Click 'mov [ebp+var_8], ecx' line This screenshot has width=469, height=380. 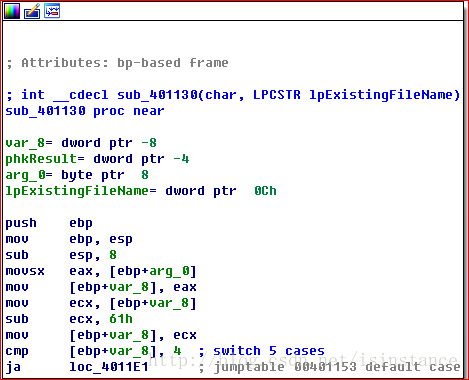coord(101,335)
